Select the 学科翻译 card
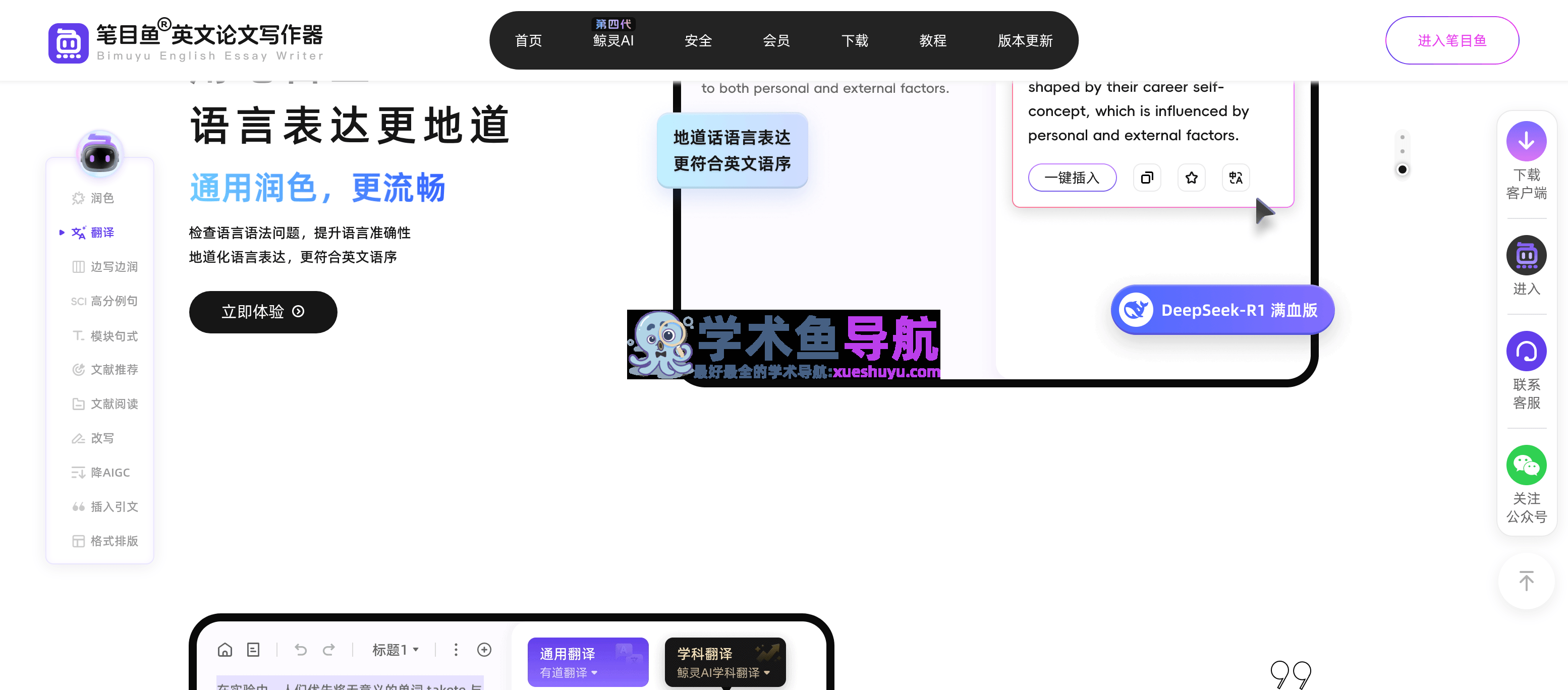Viewport: 1568px width, 690px height. click(x=725, y=662)
